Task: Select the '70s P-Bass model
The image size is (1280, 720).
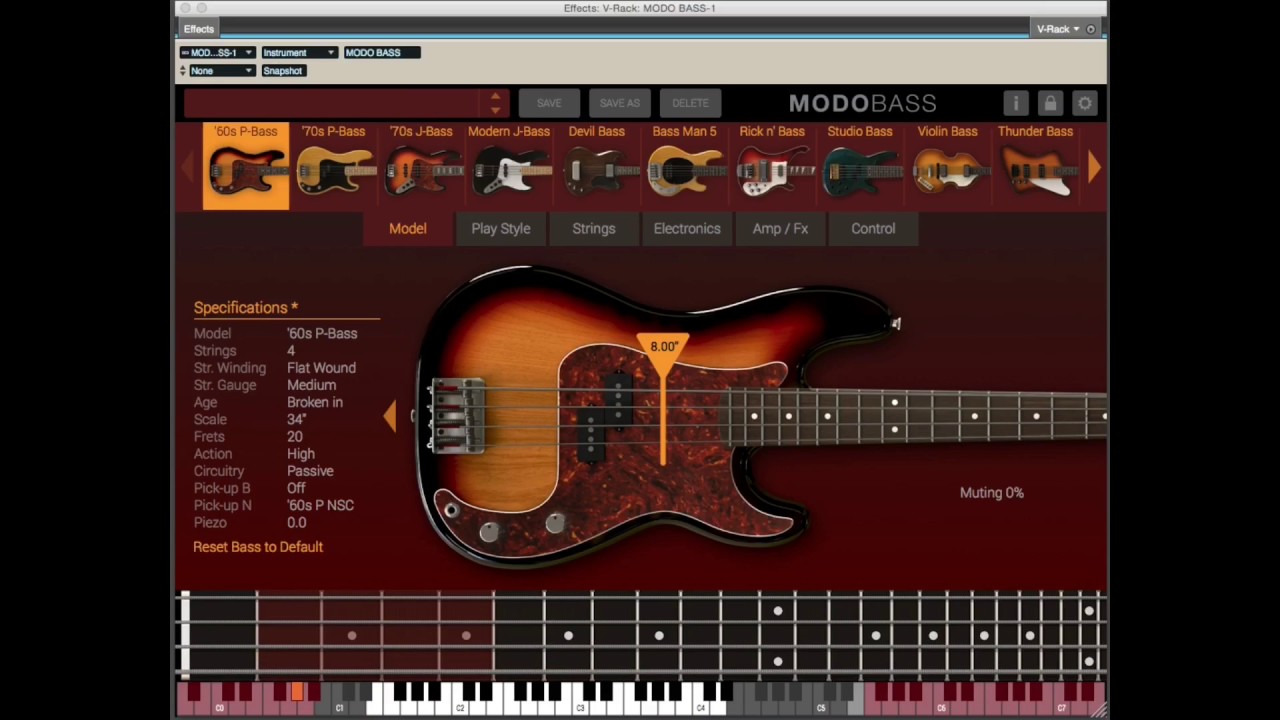Action: (x=333, y=166)
